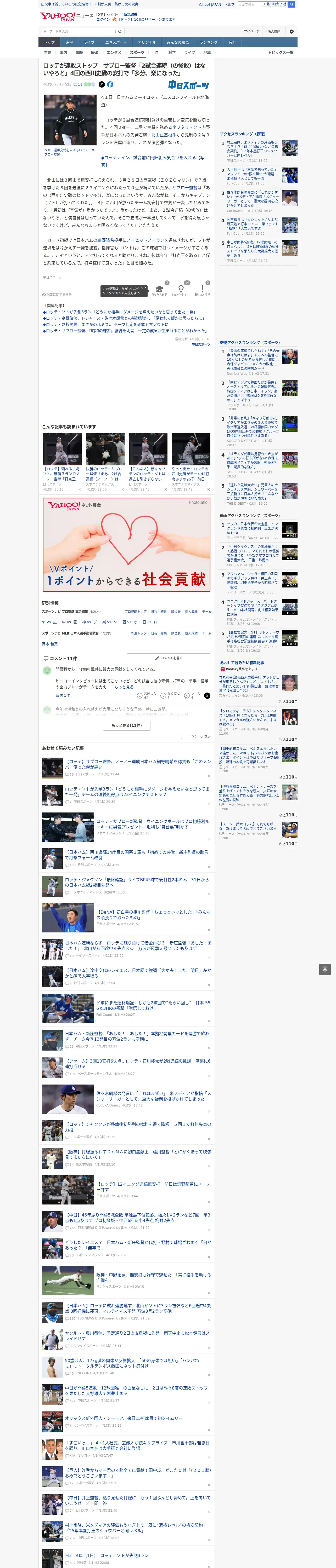
Task: Click the web search field in header
Action: coord(250,4)
